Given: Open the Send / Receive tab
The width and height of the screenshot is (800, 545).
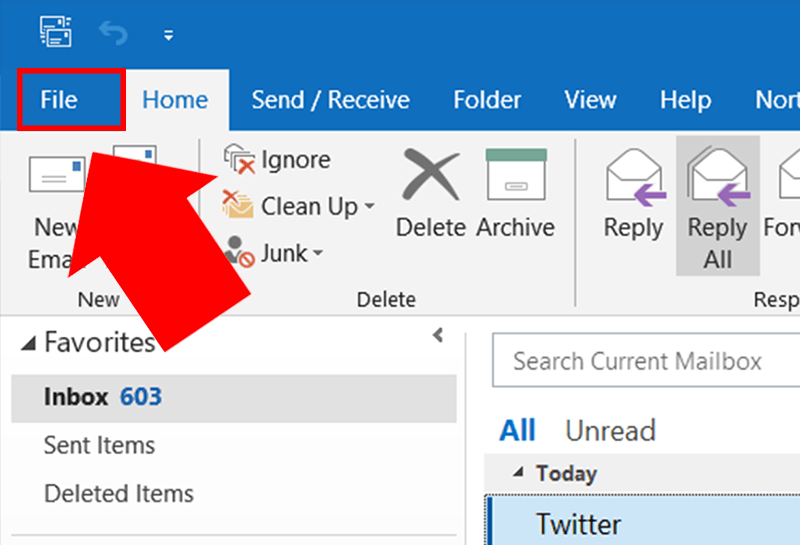Looking at the screenshot, I should (x=330, y=100).
